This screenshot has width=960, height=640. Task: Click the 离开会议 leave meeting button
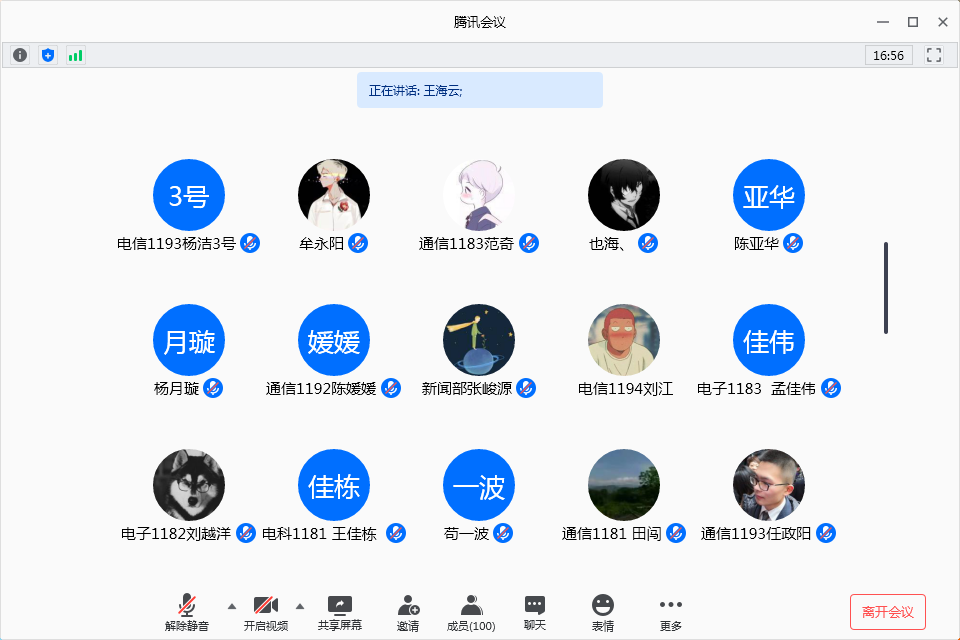pyautogui.click(x=888, y=612)
